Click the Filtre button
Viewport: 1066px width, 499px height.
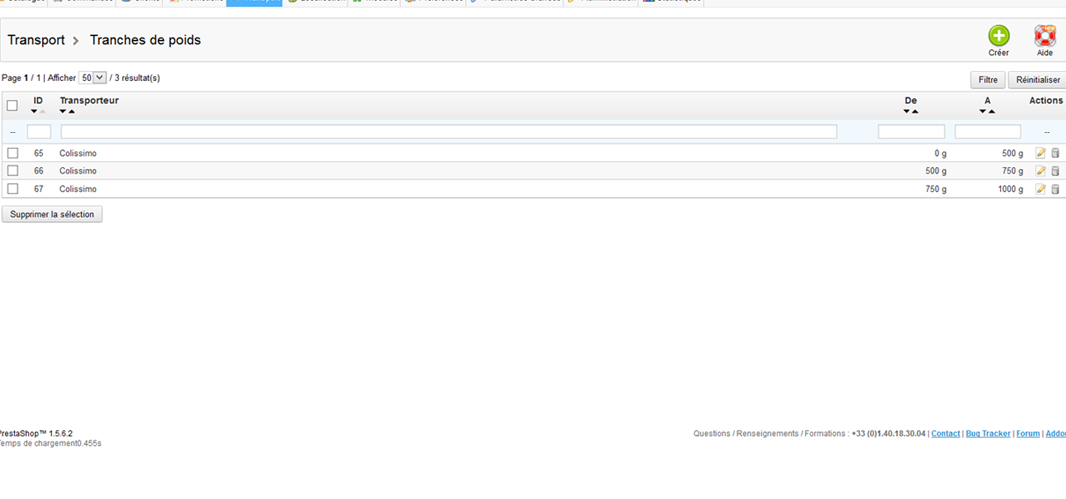click(987, 80)
